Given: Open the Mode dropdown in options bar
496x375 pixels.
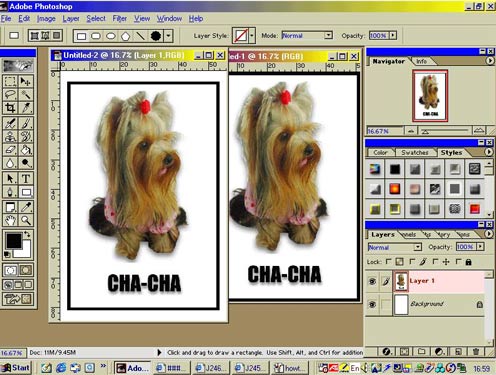Looking at the screenshot, I should (x=328, y=35).
